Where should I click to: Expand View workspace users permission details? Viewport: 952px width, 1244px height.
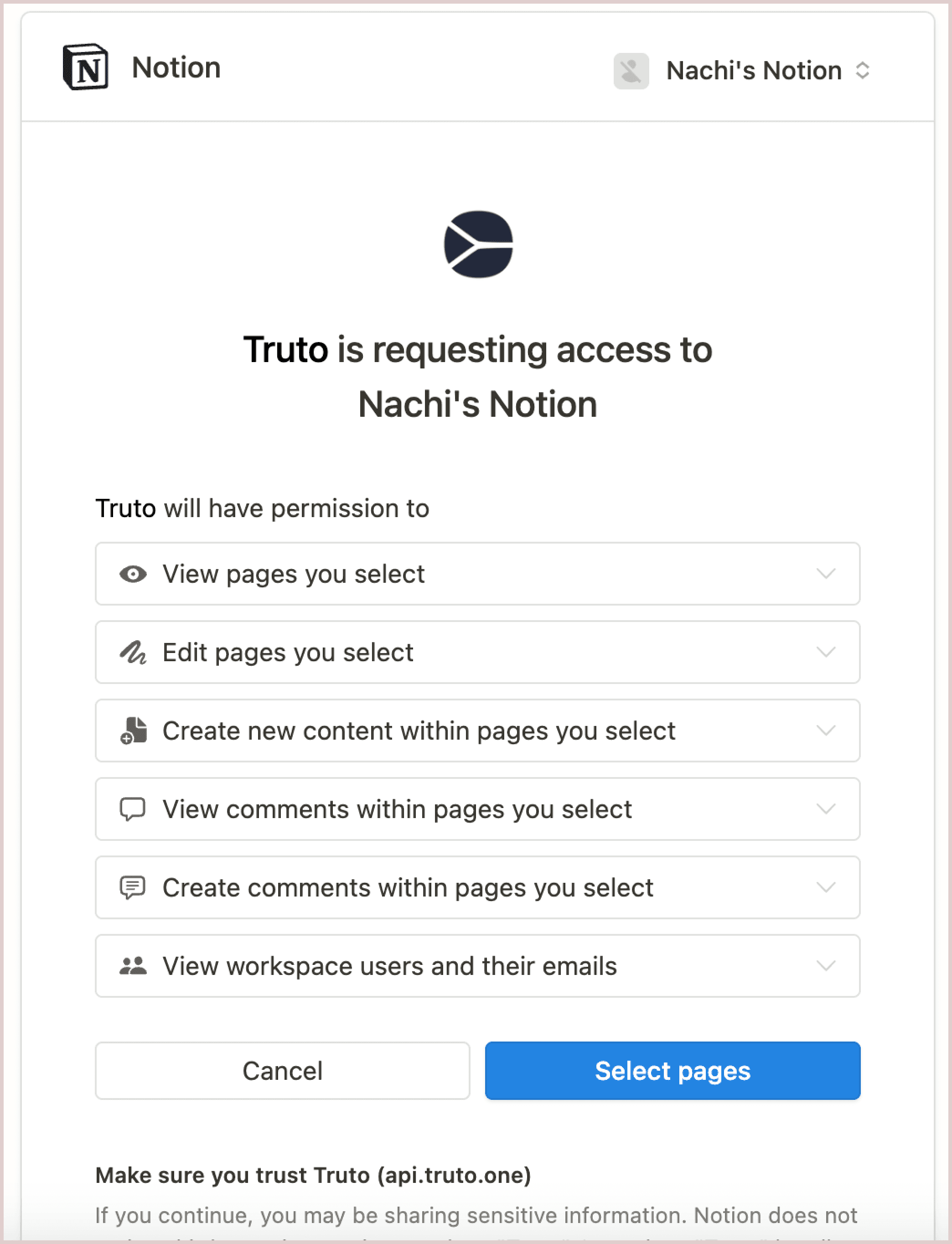tap(826, 966)
